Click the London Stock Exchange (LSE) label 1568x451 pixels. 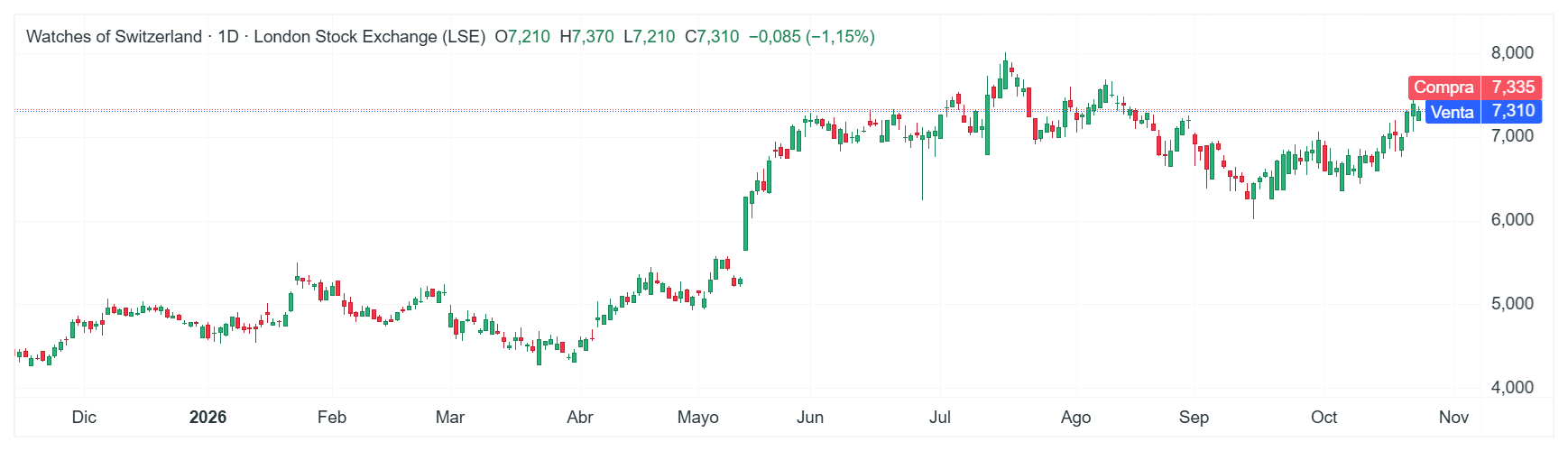[x=370, y=37]
